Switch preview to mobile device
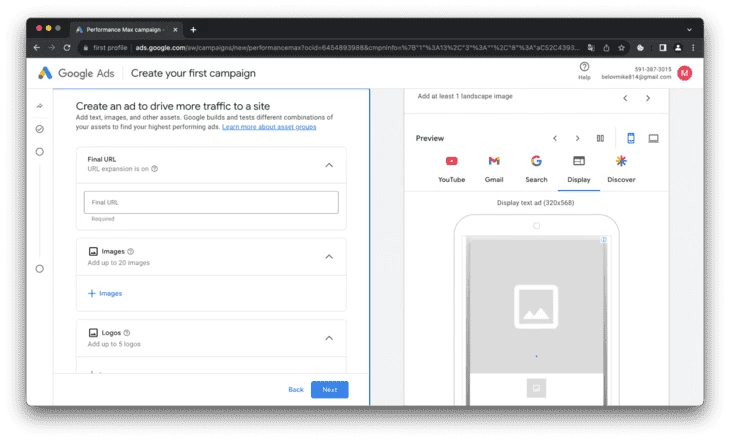This screenshot has height=441, width=730. point(630,138)
